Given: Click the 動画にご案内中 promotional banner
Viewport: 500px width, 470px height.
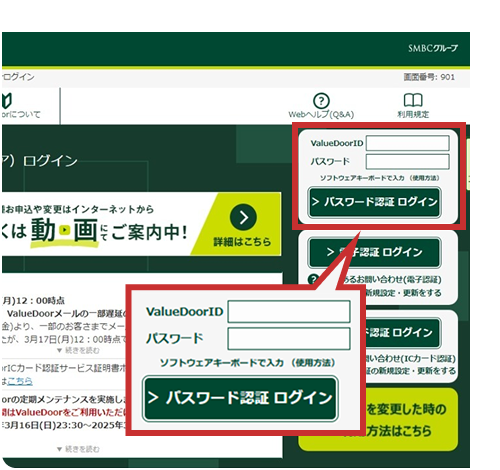Looking at the screenshot, I should [x=141, y=224].
